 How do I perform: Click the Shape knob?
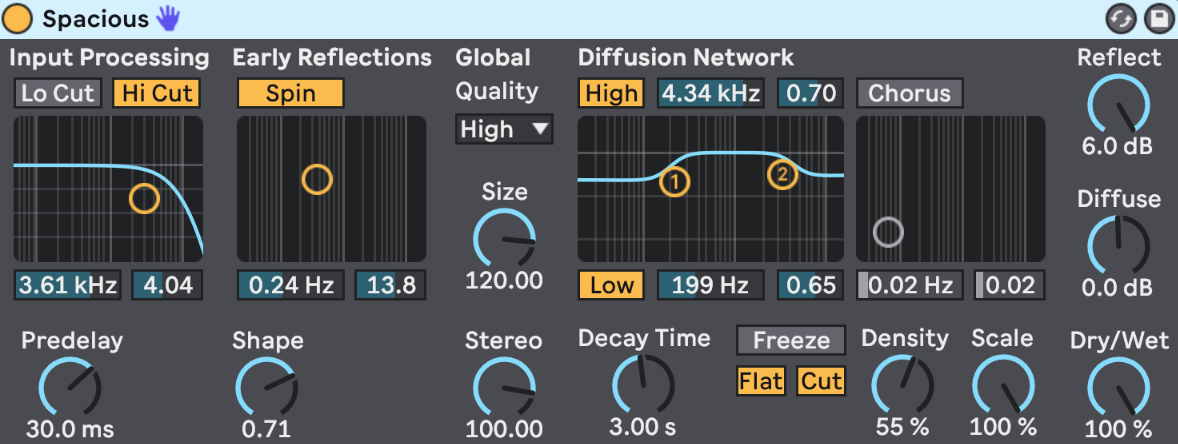(267, 386)
